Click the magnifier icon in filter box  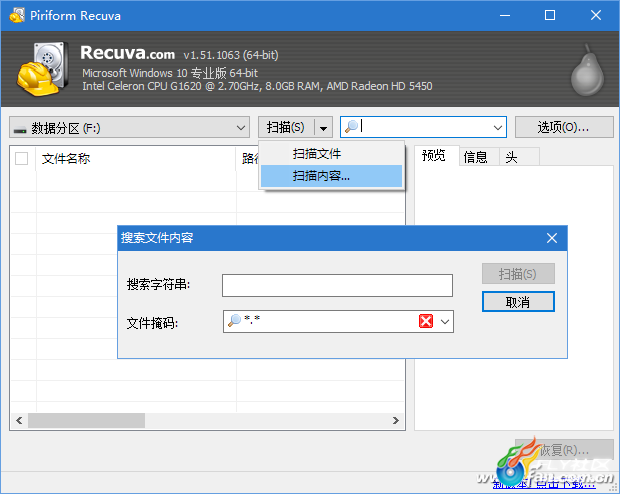[x=351, y=127]
